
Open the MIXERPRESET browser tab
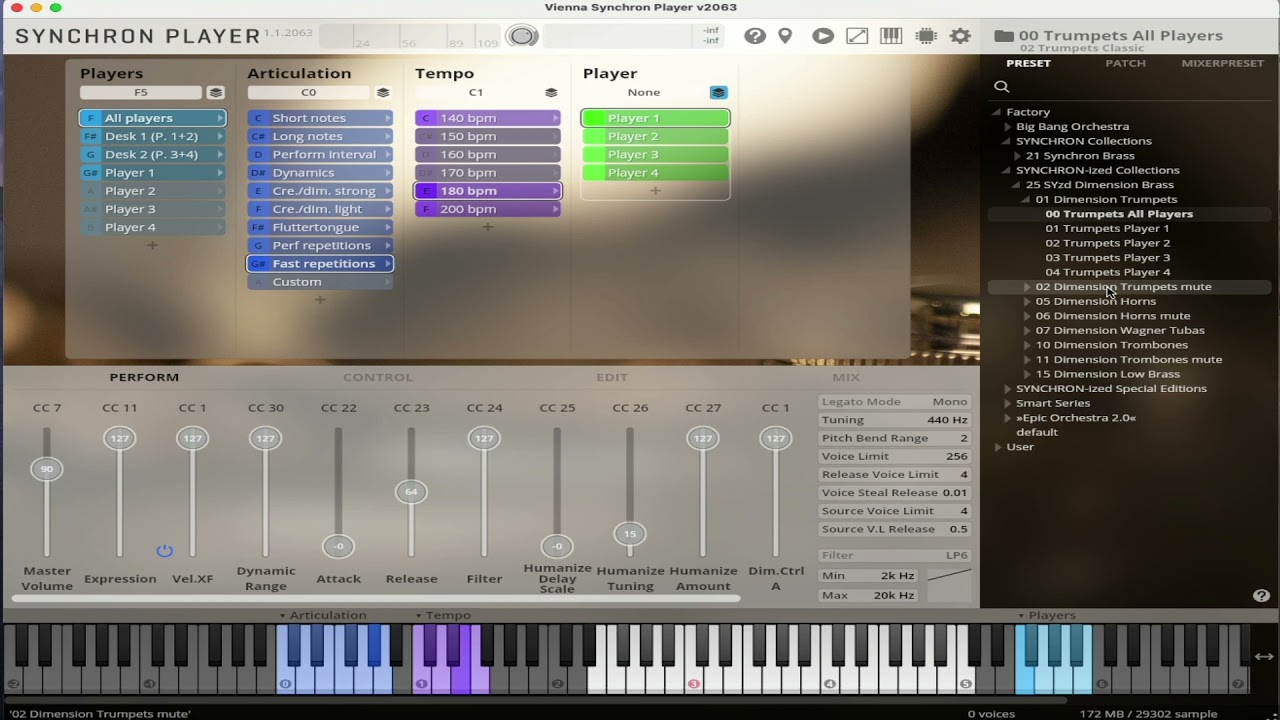(1222, 63)
